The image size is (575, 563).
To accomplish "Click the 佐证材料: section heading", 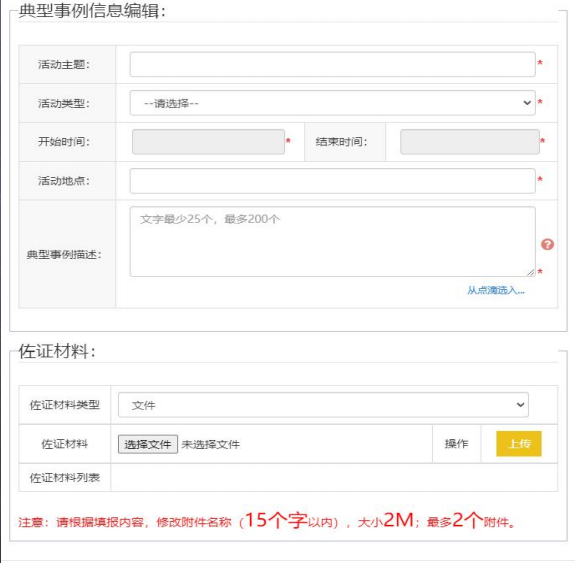I will click(x=57, y=351).
